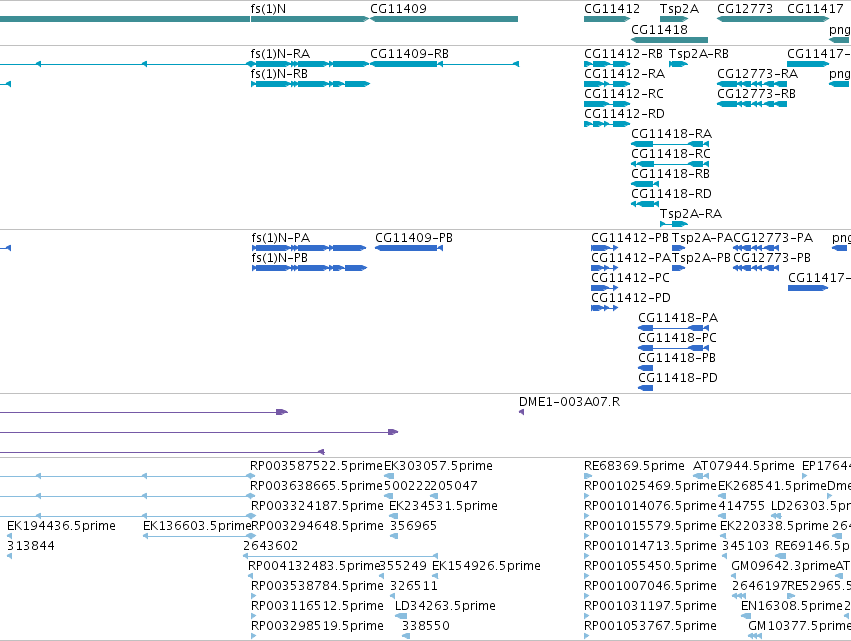Screen dimensions: 851x641
Task: Click the CG12773 gene label
Action: 745,9
